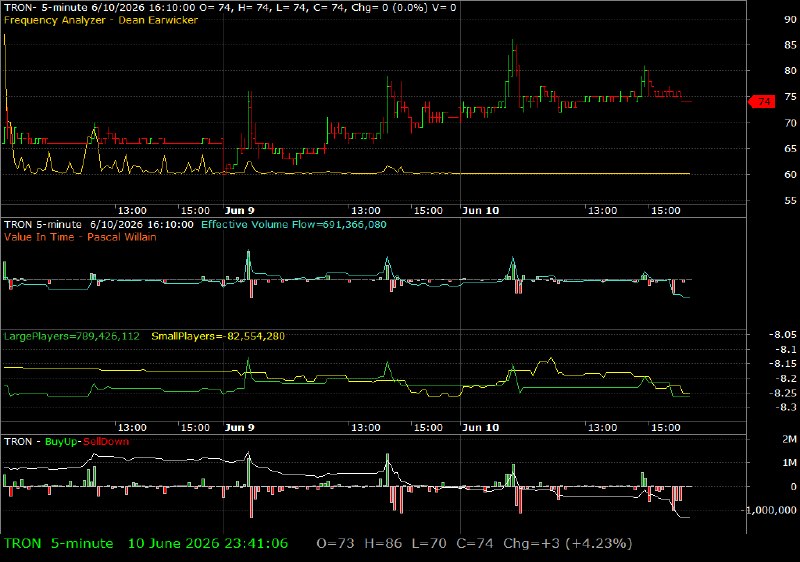This screenshot has height=562, width=800.
Task: Click the 2M volume axis label
Action: tap(789, 439)
